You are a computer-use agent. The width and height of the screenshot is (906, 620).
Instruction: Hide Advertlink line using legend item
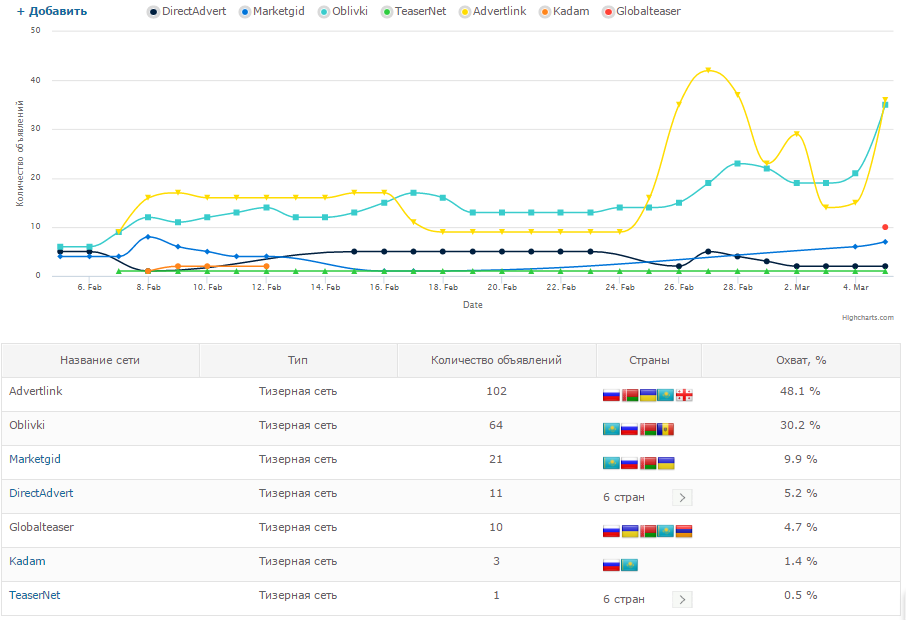(493, 12)
